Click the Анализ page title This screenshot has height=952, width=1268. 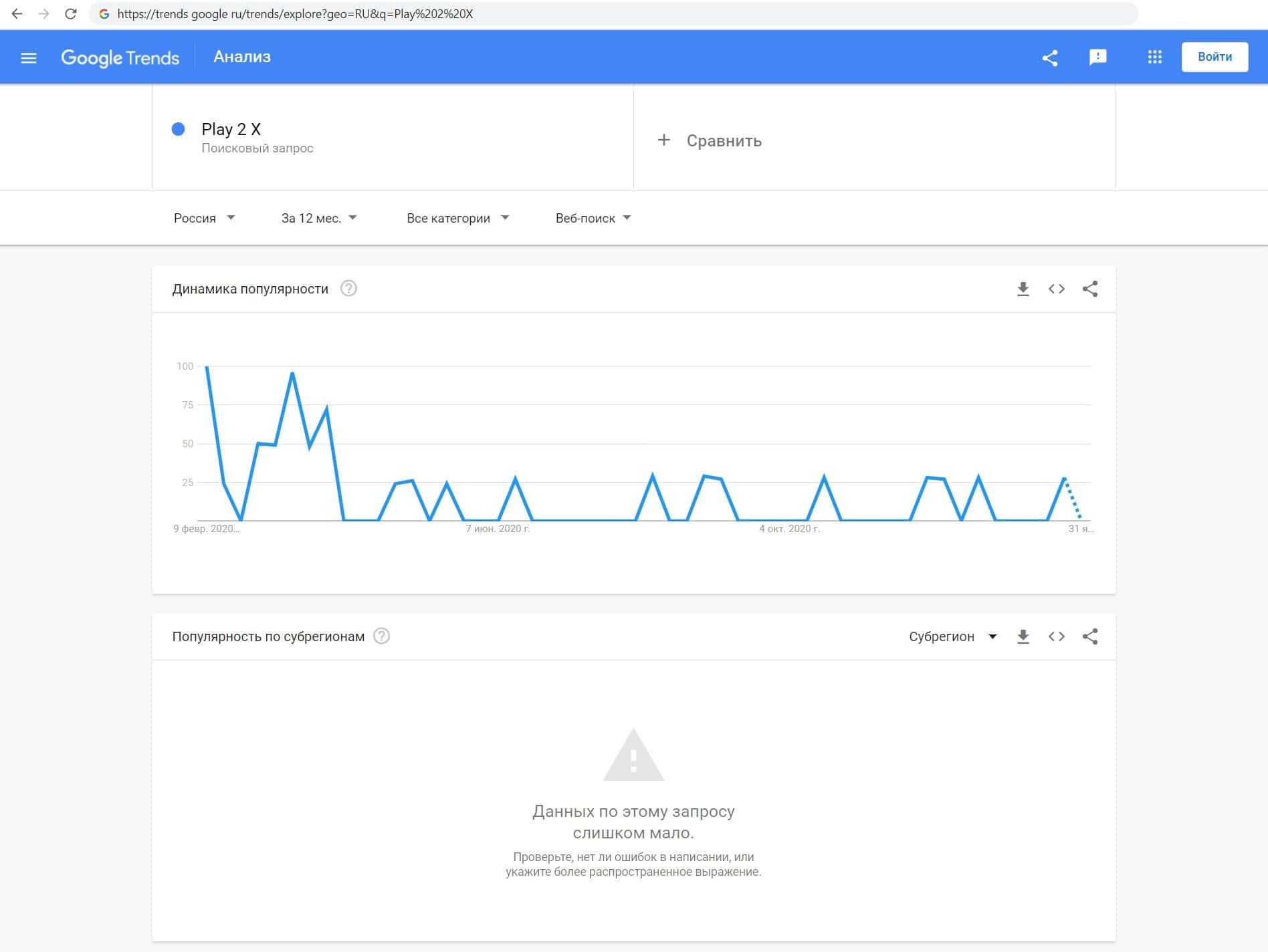242,57
